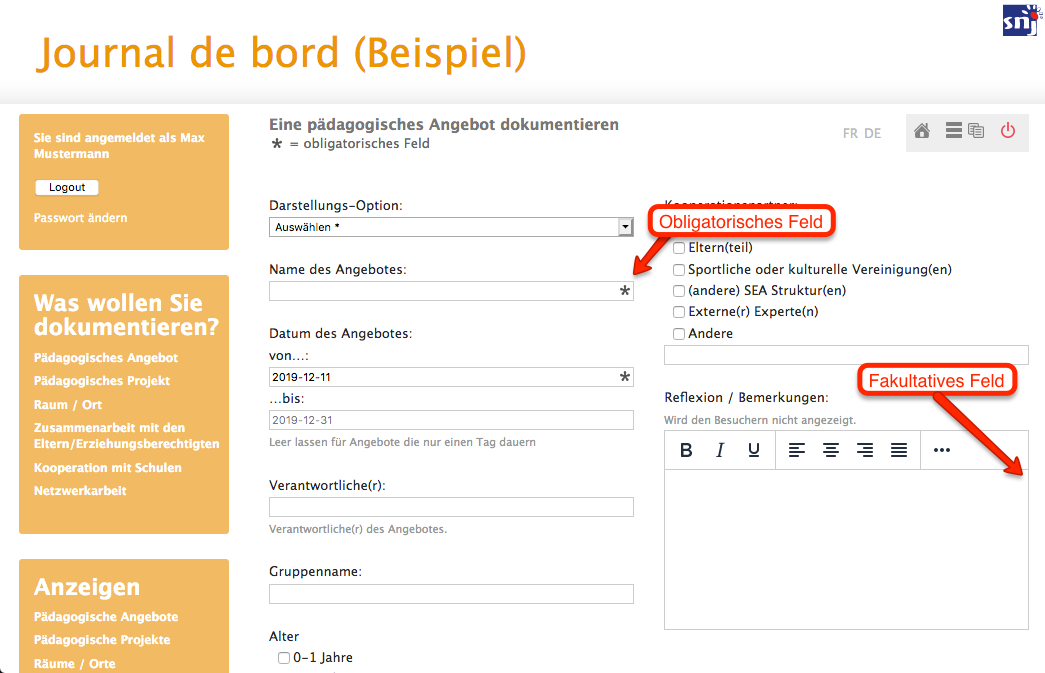Show Räume / Orte list
The image size is (1045, 673).
tap(75, 664)
